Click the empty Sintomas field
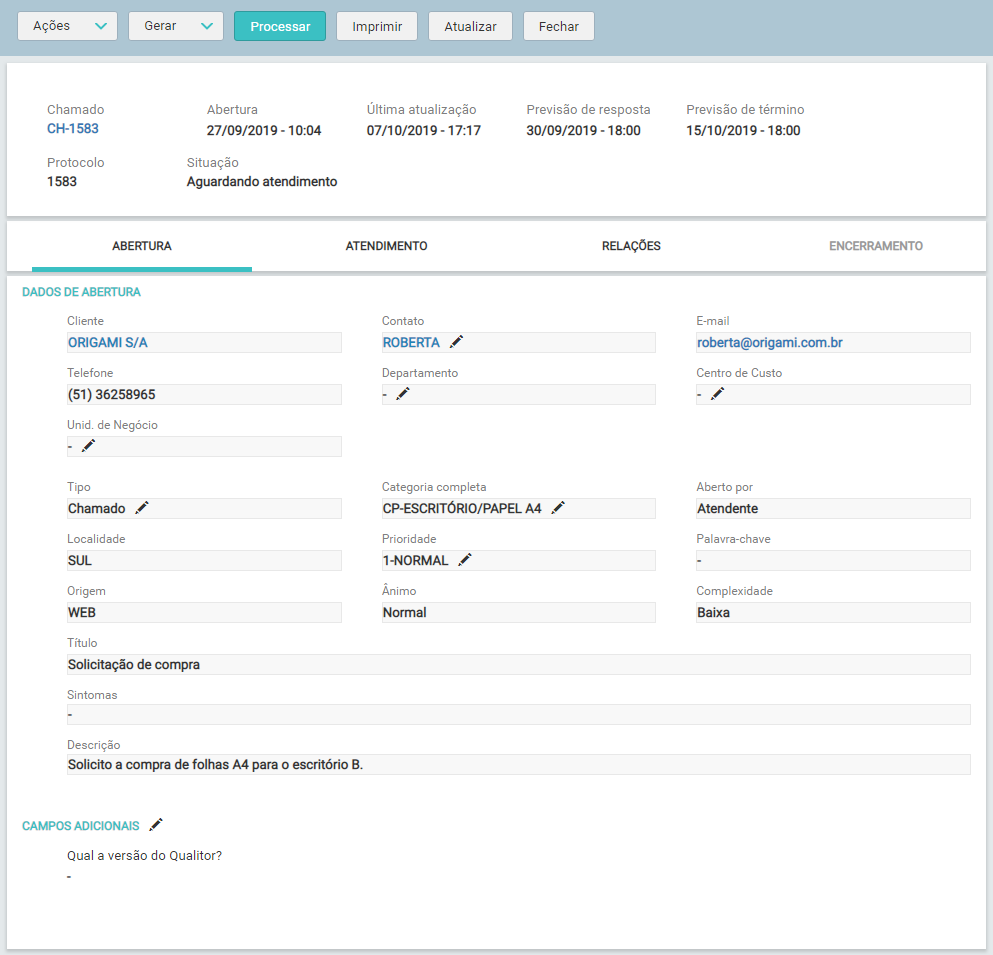 [x=519, y=714]
